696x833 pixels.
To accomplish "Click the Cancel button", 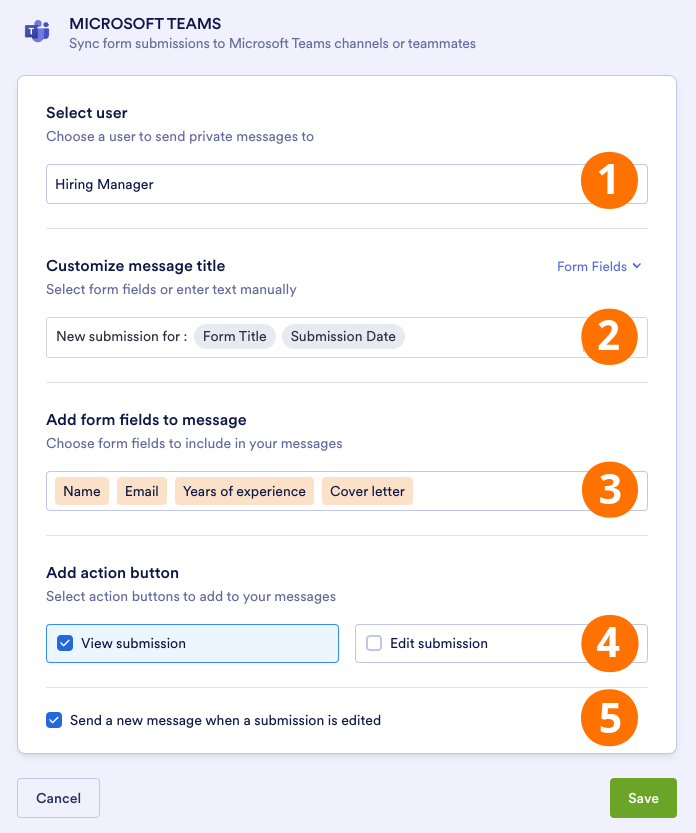I will (x=58, y=798).
